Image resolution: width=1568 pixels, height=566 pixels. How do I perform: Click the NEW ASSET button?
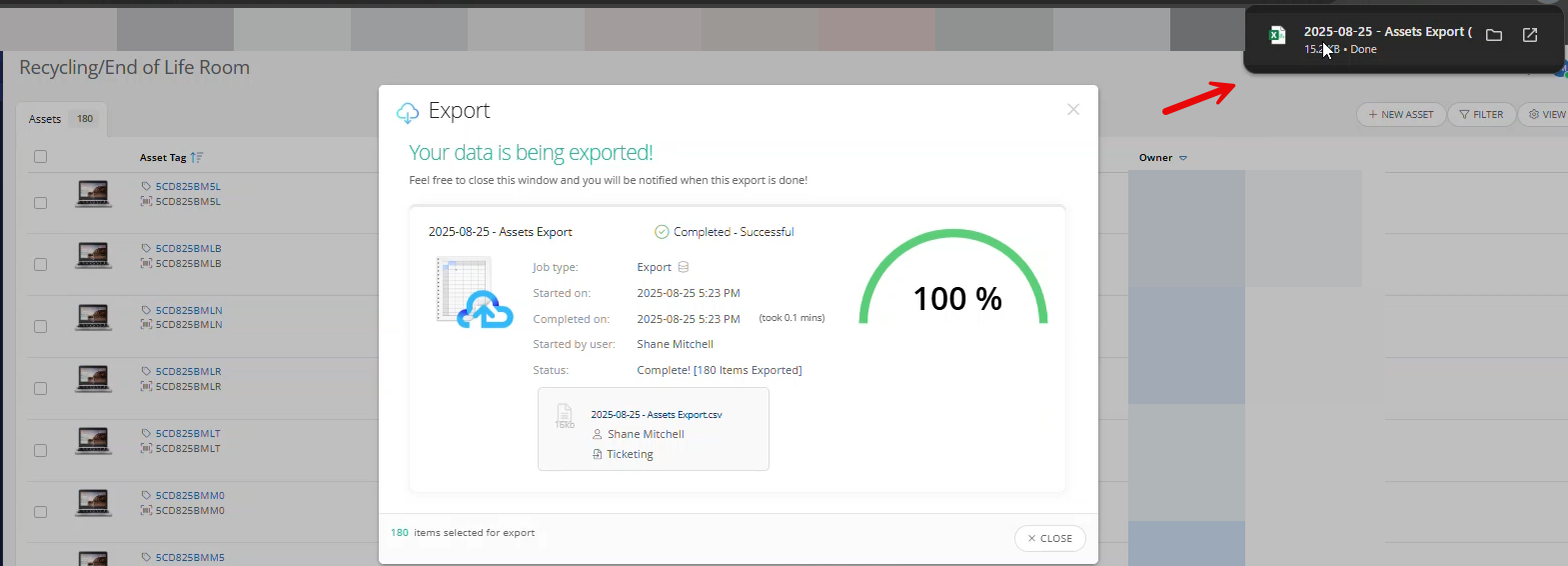1400,115
